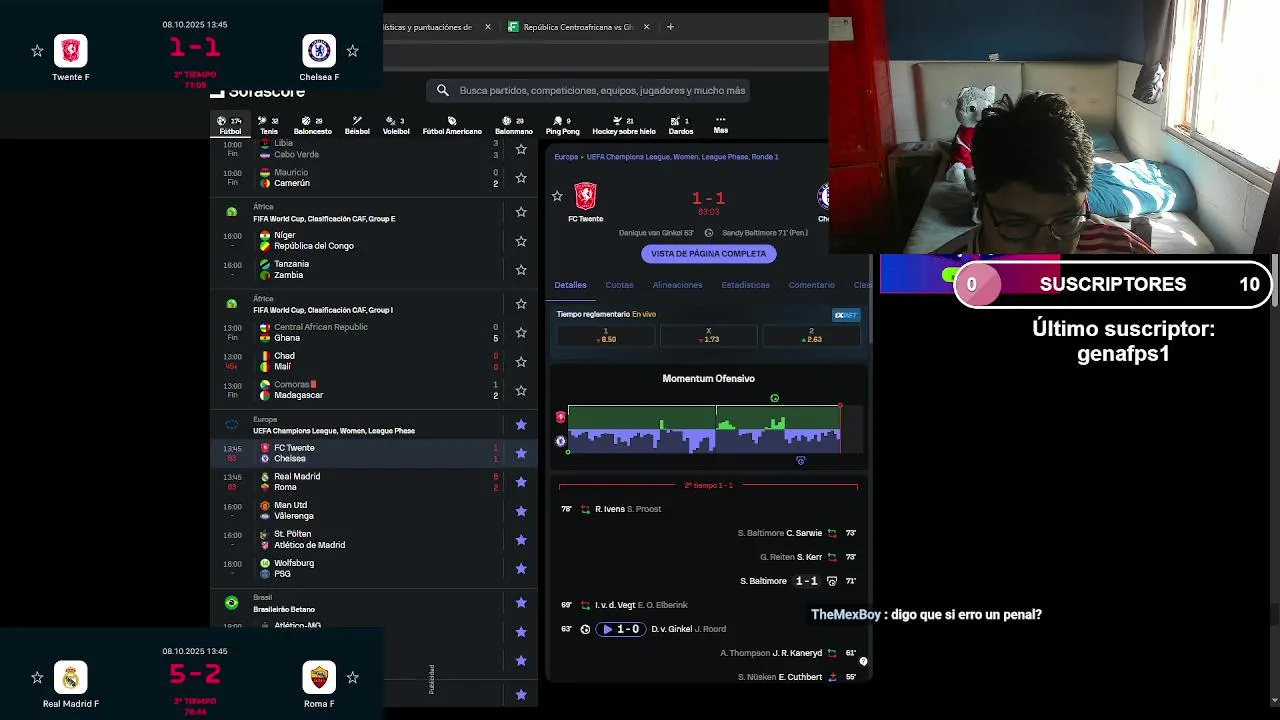Screen dimensions: 1280x720
Task: Select the Hockey sobre hielo sport tab
Action: coord(624,125)
